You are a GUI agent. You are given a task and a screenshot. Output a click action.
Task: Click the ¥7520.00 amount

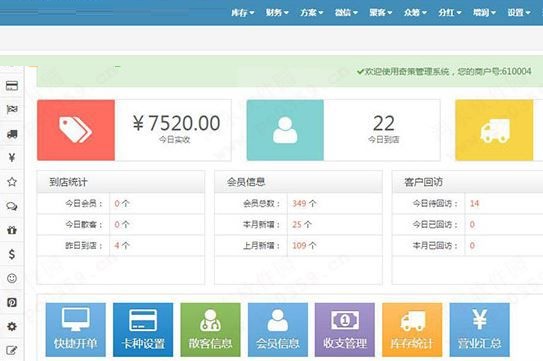point(176,123)
